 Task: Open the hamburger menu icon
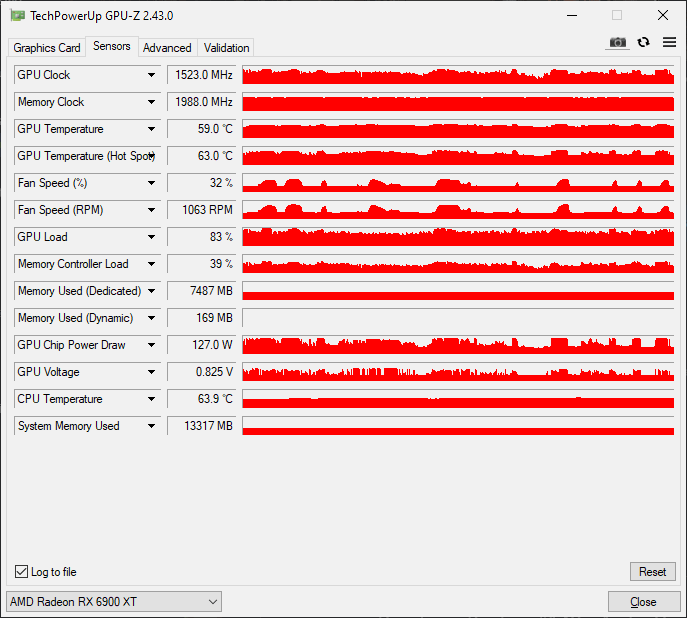[669, 42]
